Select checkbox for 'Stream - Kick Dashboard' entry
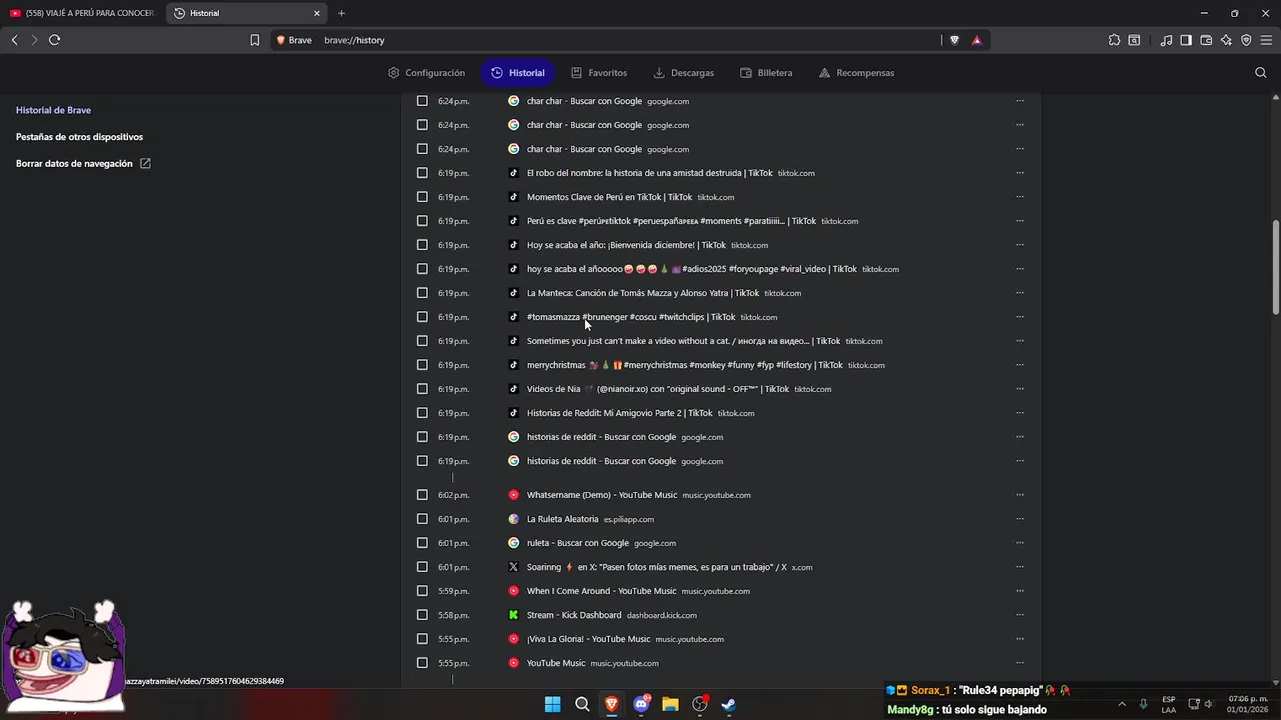The width and height of the screenshot is (1281, 720). point(422,615)
